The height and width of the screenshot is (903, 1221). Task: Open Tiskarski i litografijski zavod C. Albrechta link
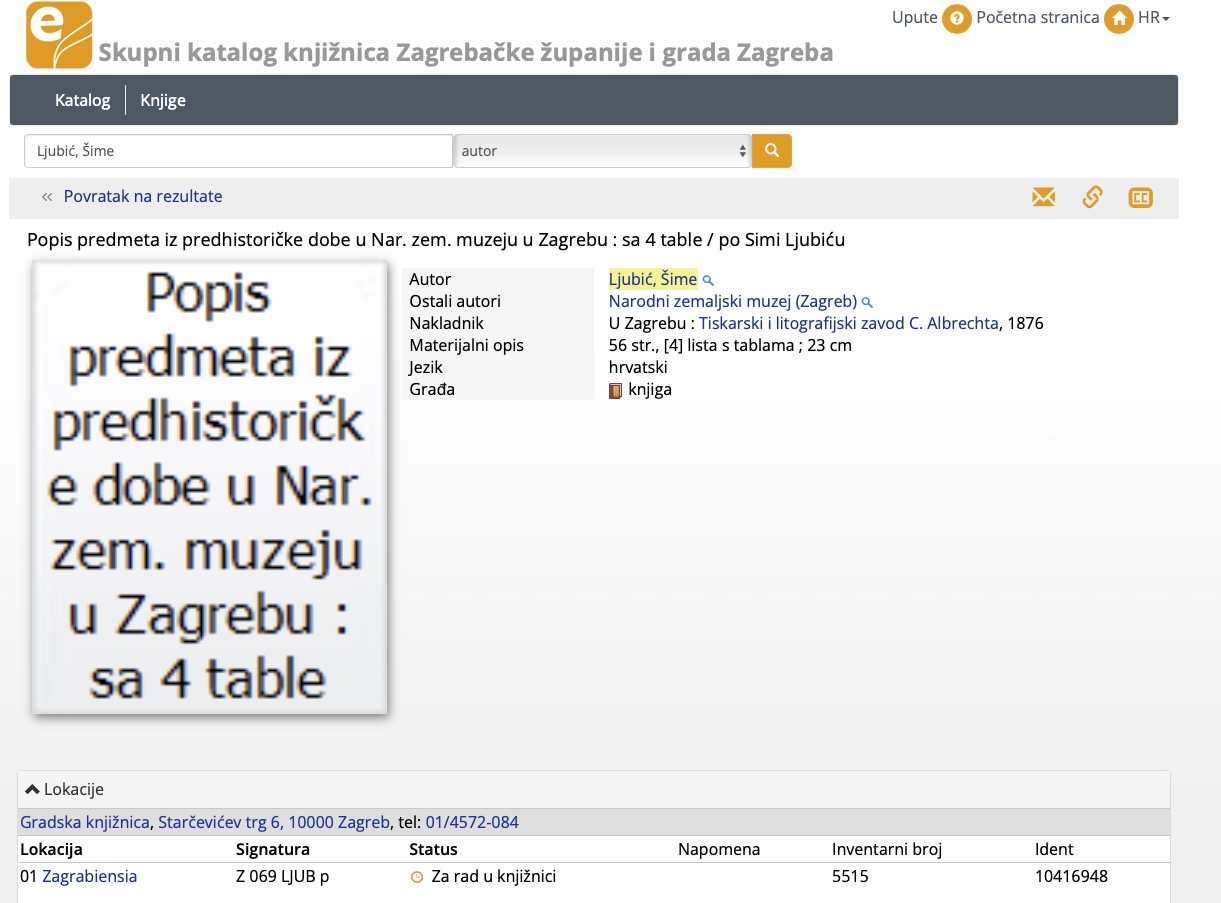pos(849,324)
